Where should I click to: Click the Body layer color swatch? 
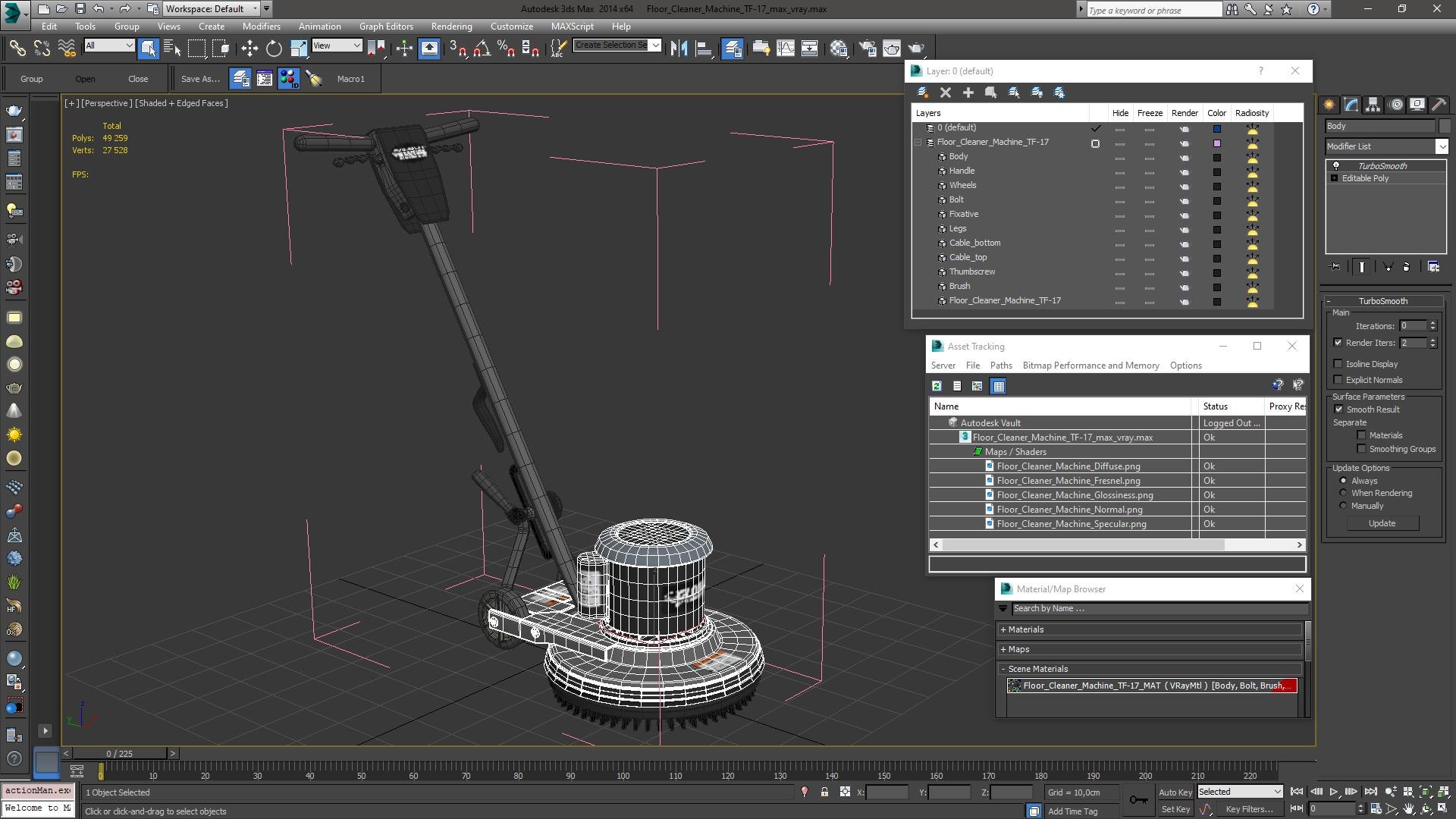[x=1217, y=157]
